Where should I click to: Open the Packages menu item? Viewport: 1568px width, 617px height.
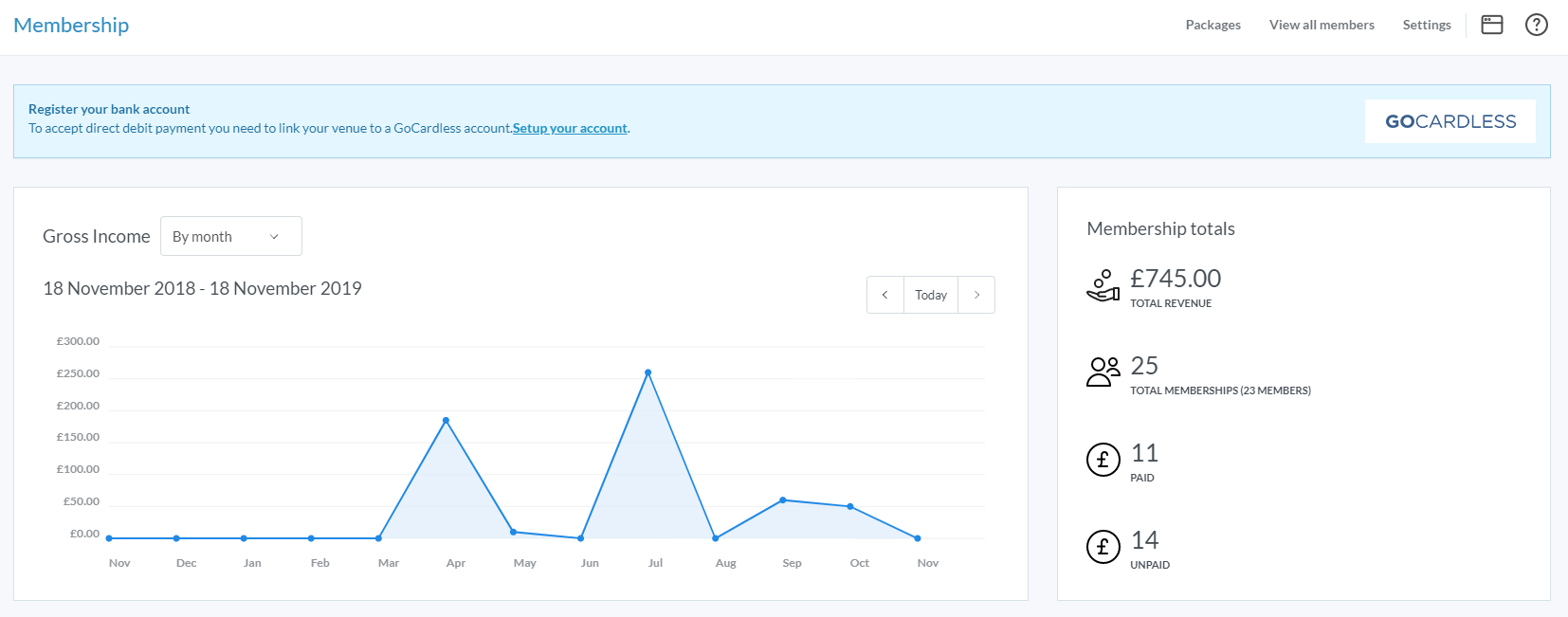[1212, 25]
